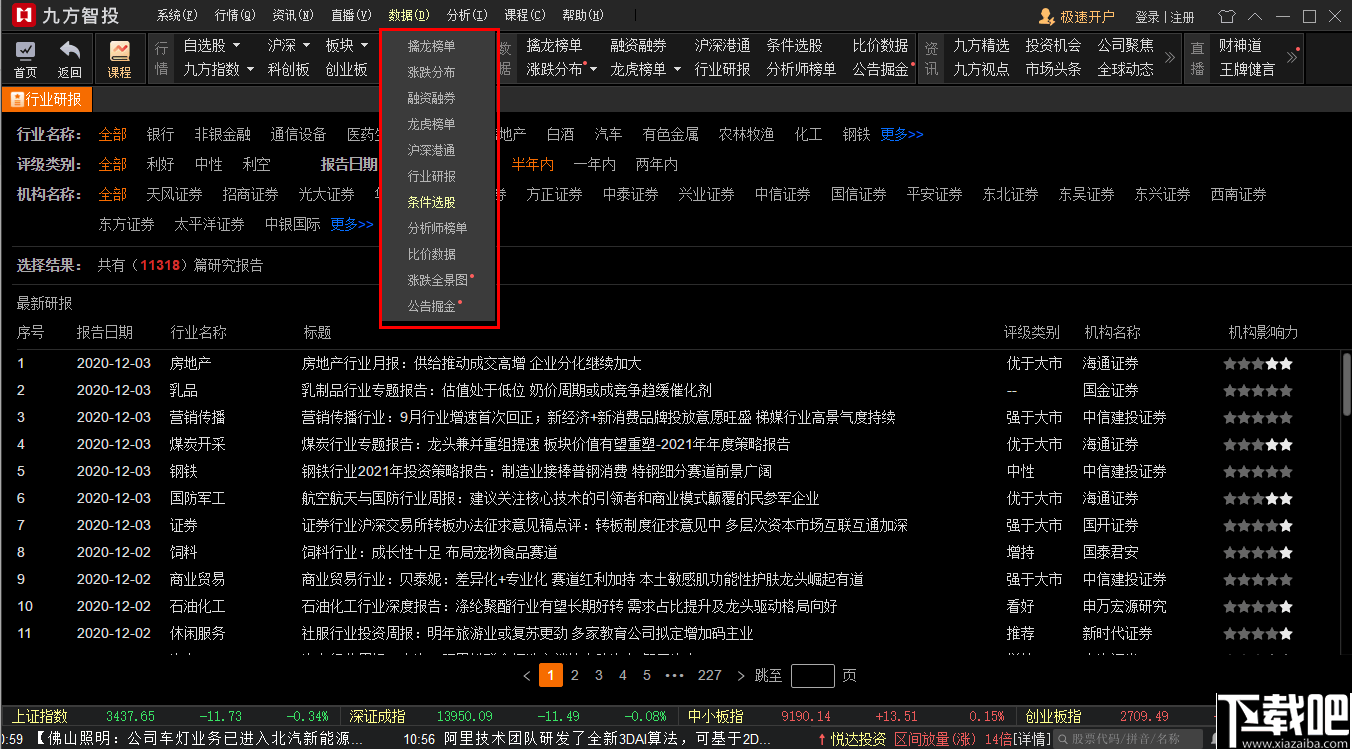Click the page number input box
Image resolution: width=1352 pixels, height=749 pixels.
(812, 676)
